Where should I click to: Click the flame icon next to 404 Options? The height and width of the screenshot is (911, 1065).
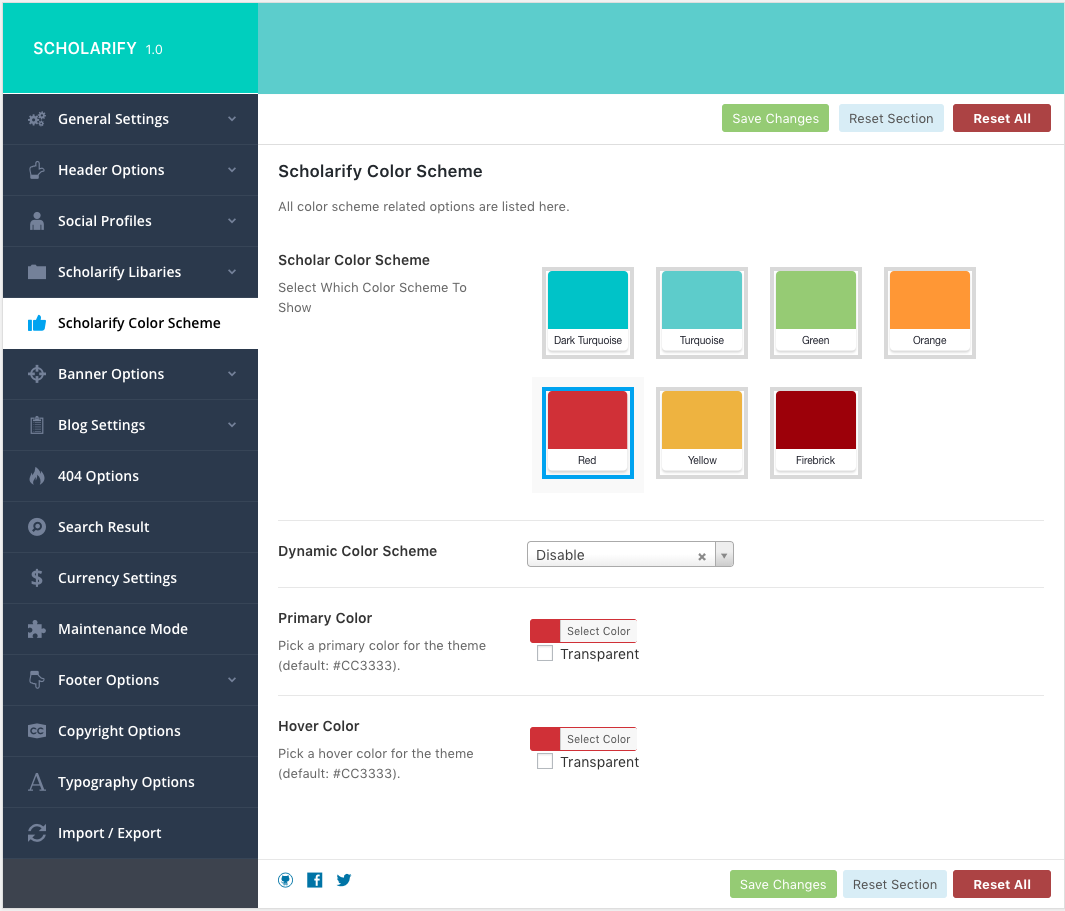(37, 476)
